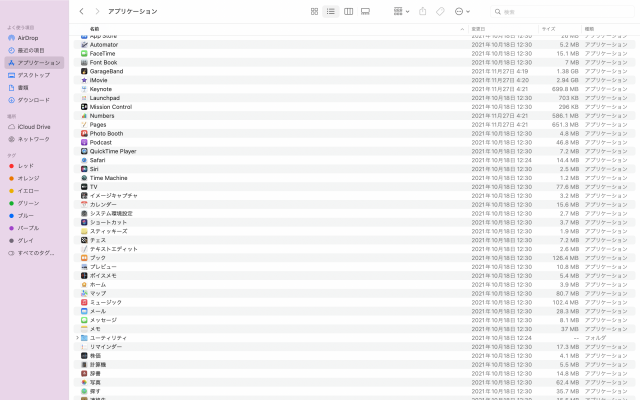
Task: Click the 2.94 GB size of iMovie
Action: [568, 80]
